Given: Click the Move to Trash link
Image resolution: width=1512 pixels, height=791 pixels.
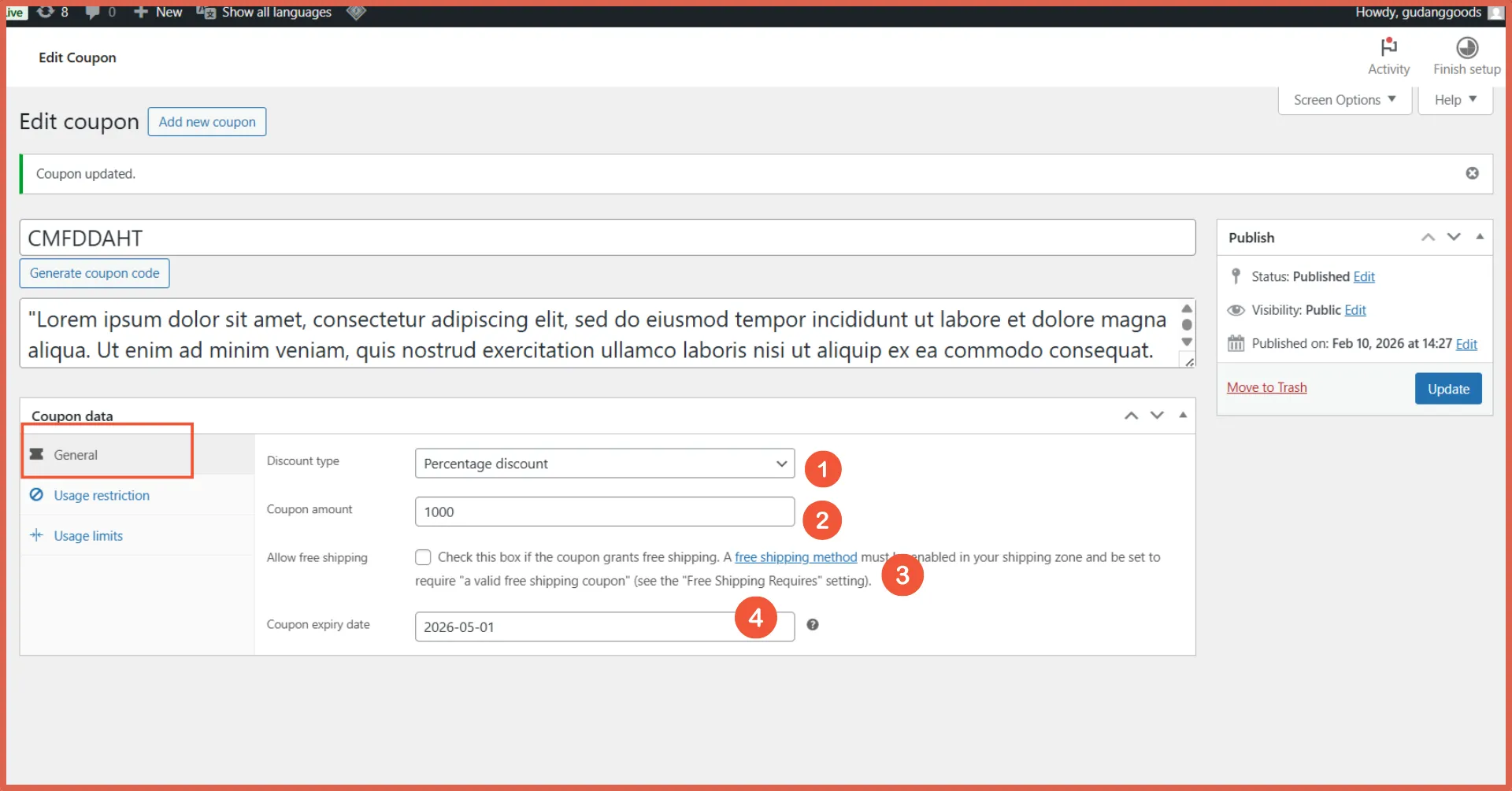Looking at the screenshot, I should click(1266, 387).
